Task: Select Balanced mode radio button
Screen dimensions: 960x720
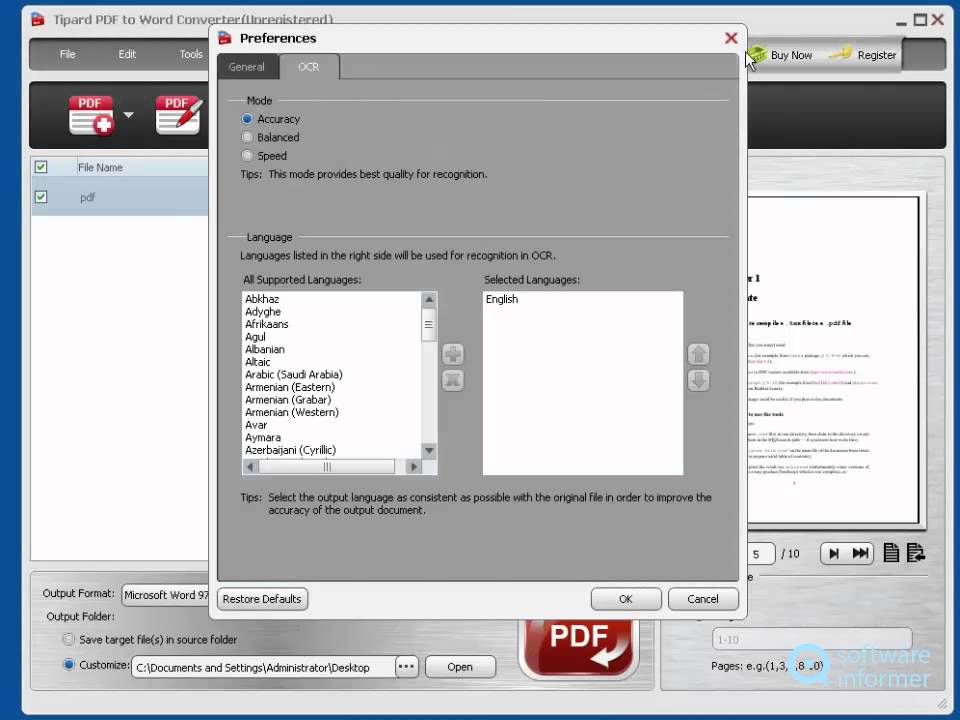Action: pyautogui.click(x=247, y=137)
